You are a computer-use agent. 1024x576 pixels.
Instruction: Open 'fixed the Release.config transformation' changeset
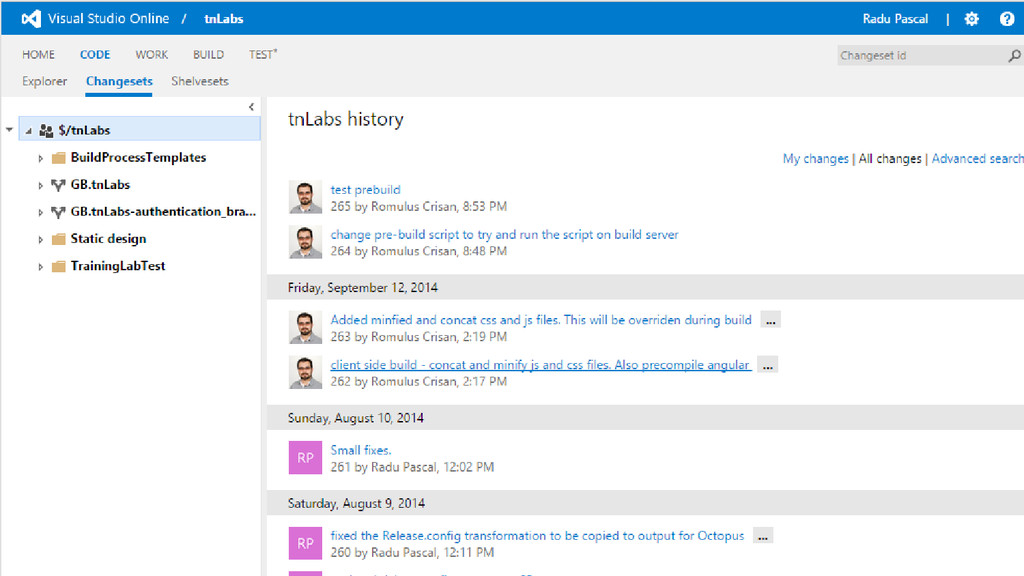tap(537, 536)
